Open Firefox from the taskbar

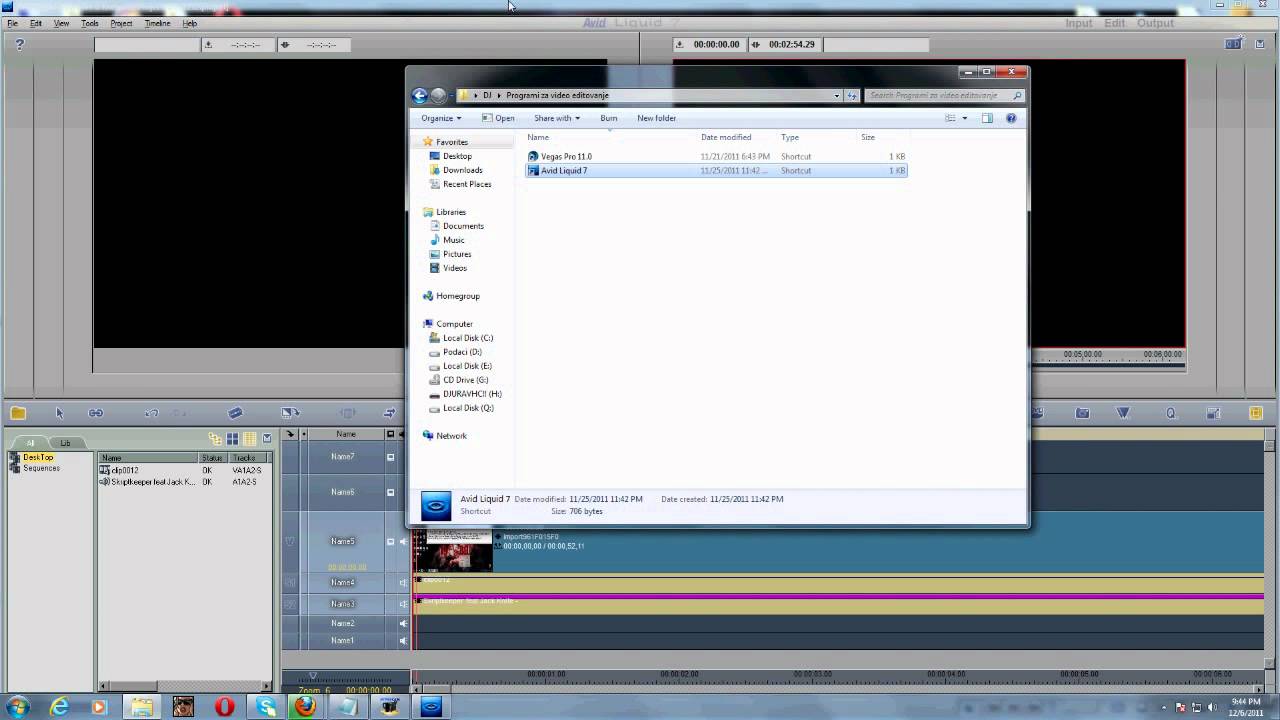pyautogui.click(x=304, y=706)
